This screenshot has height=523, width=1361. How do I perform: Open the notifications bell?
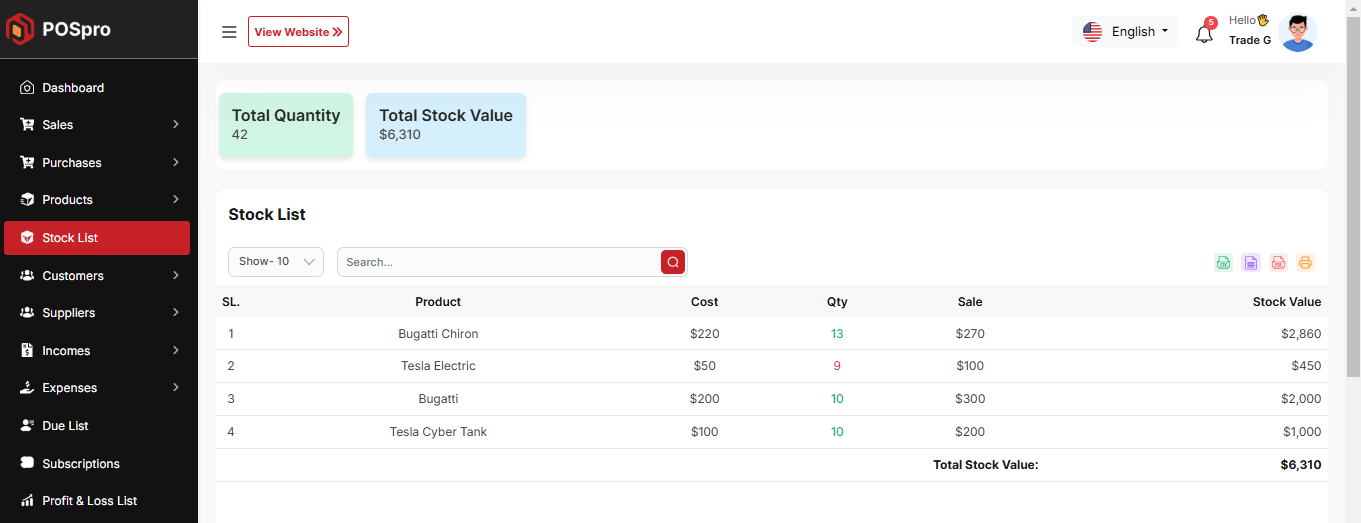pyautogui.click(x=1204, y=33)
